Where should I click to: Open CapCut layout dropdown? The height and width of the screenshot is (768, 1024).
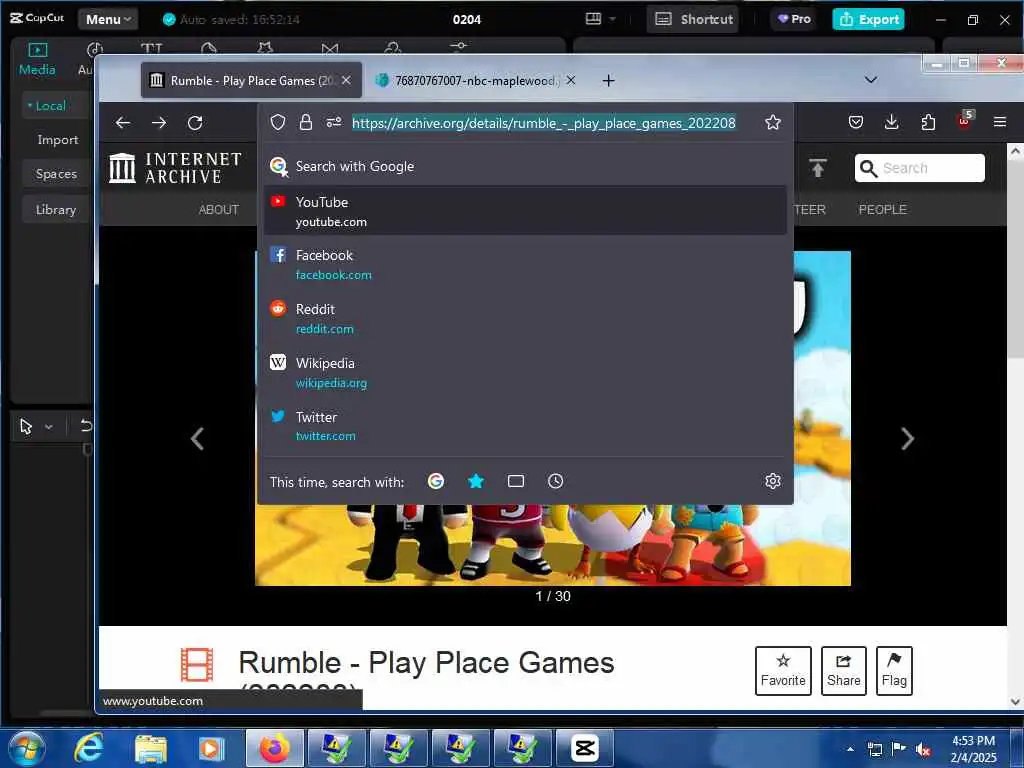coord(601,19)
